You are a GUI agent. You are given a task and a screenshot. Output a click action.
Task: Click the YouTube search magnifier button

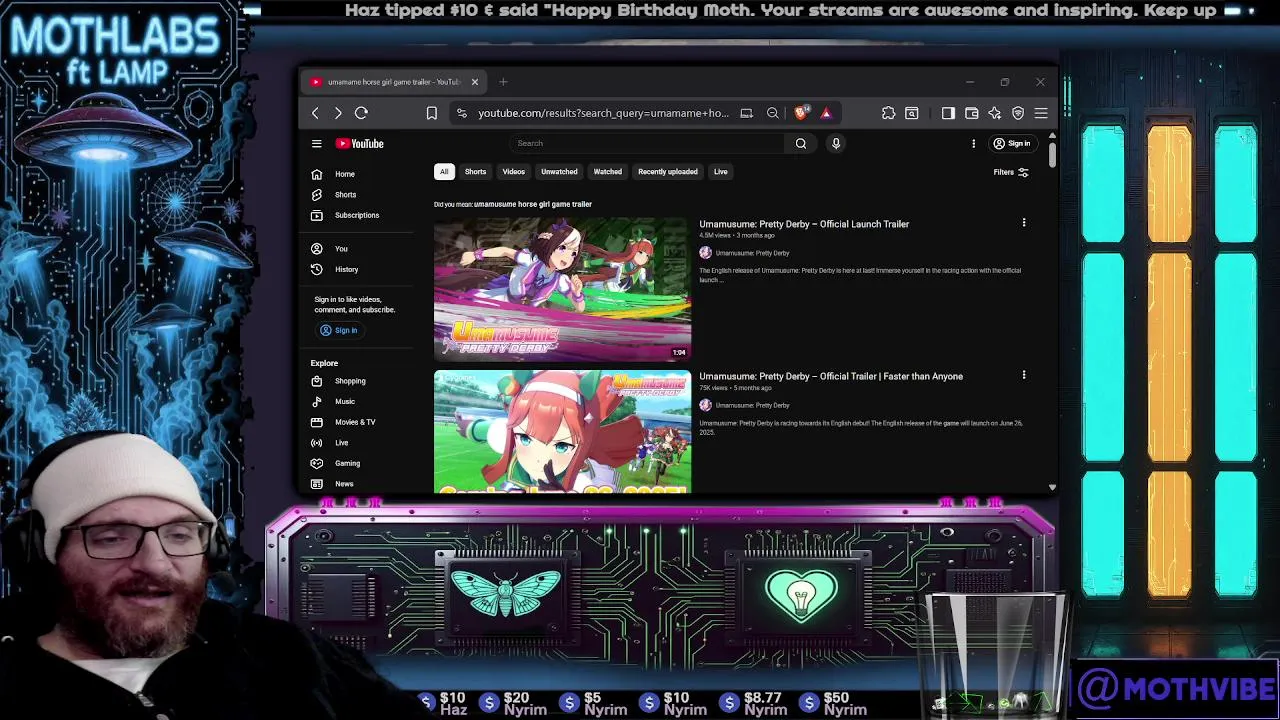[x=801, y=144]
